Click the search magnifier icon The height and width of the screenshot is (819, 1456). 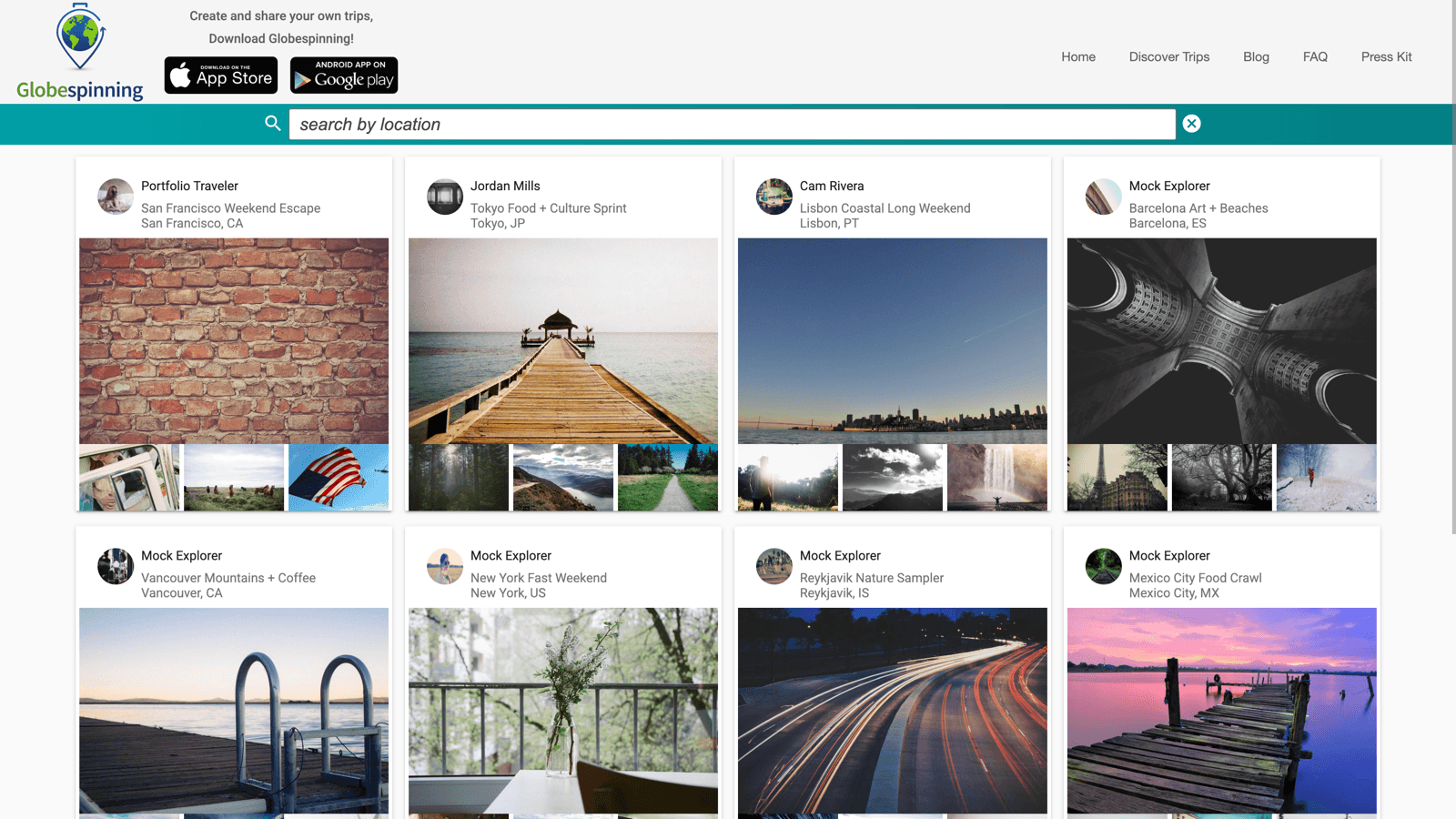273,124
